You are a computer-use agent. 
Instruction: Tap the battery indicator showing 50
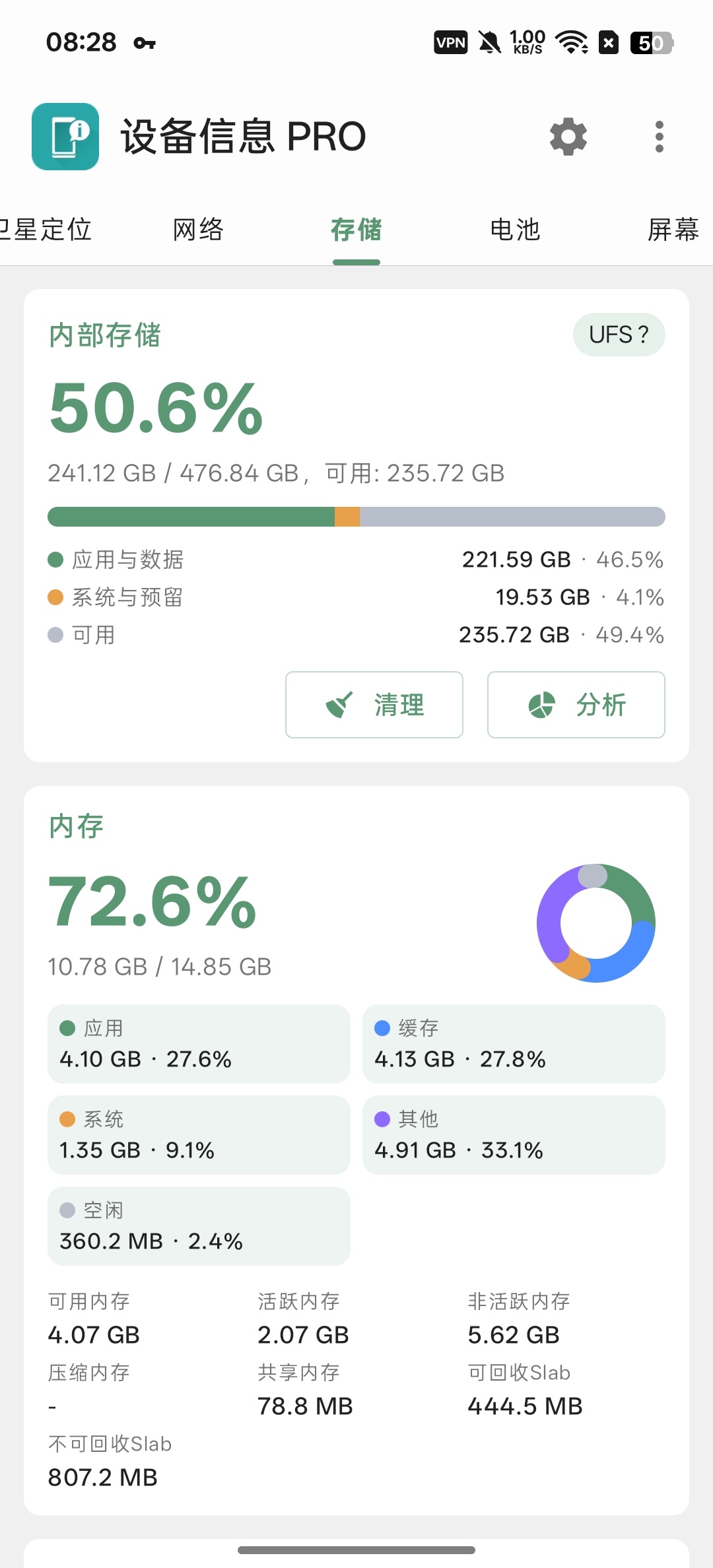[652, 43]
